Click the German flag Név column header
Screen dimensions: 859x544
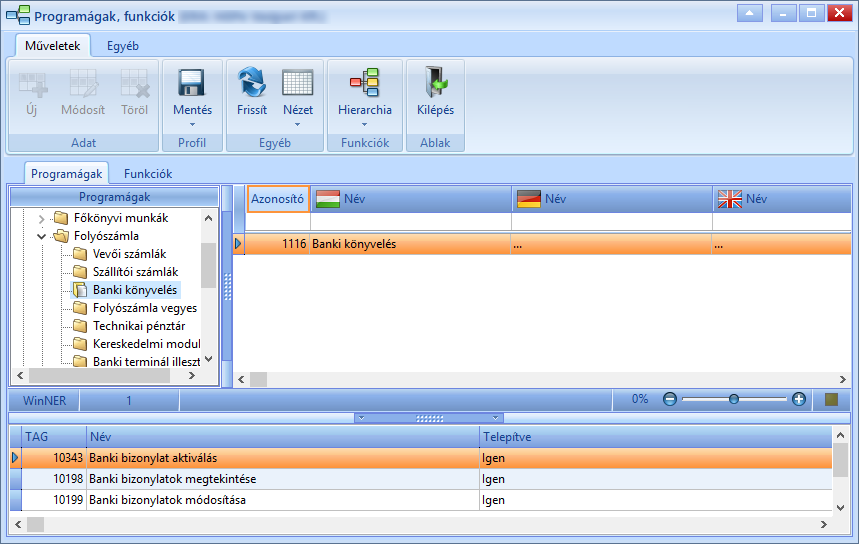click(x=612, y=199)
